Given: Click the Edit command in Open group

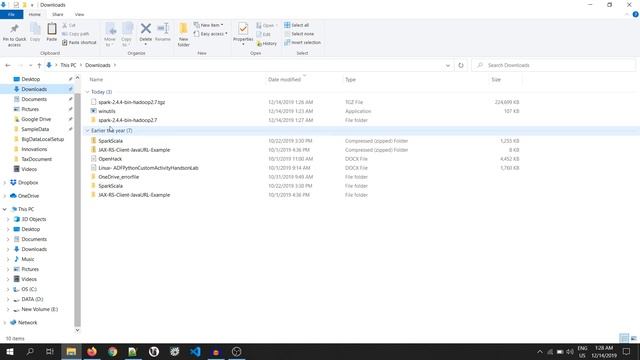Looking at the screenshot, I should 264,34.
